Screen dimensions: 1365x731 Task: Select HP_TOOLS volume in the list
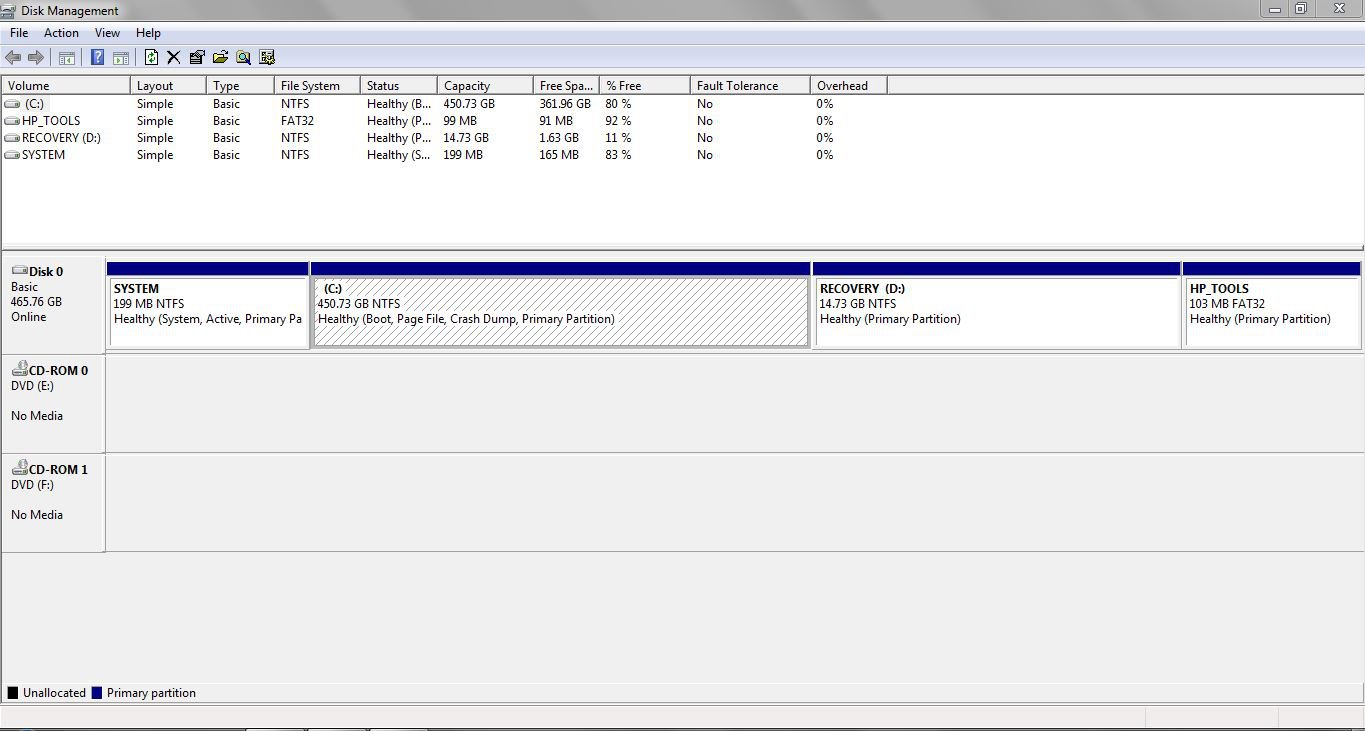[51, 121]
